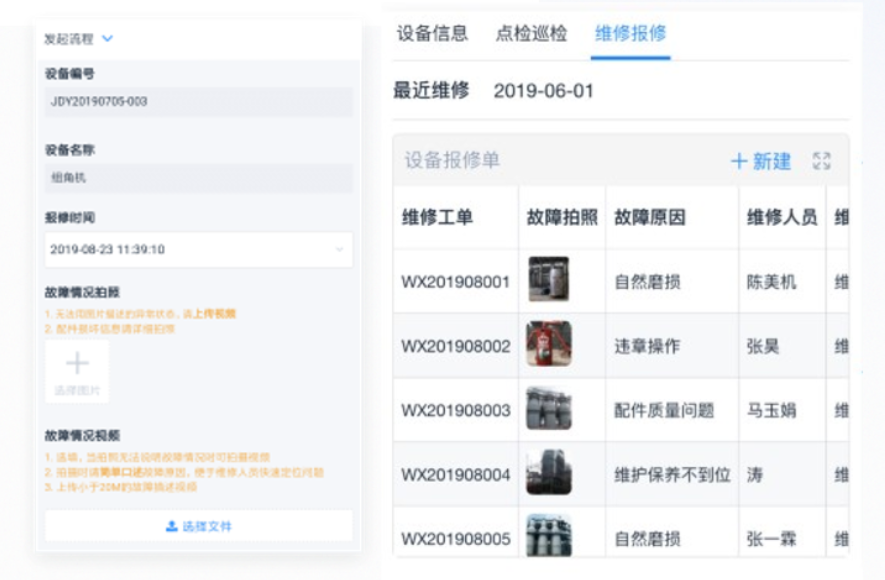Click the repair person 马玉娟
This screenshot has width=885, height=580.
pyautogui.click(x=771, y=411)
